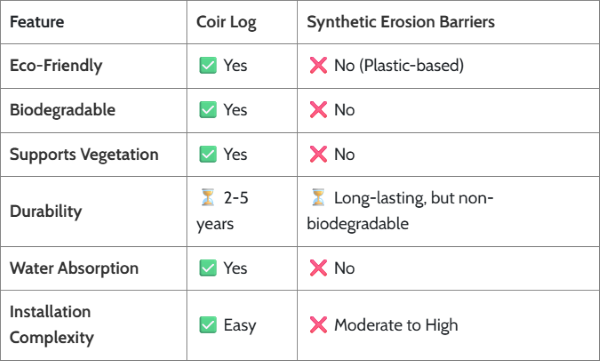Select the Coir Log column header
This screenshot has height=361, width=600.
click(226, 23)
